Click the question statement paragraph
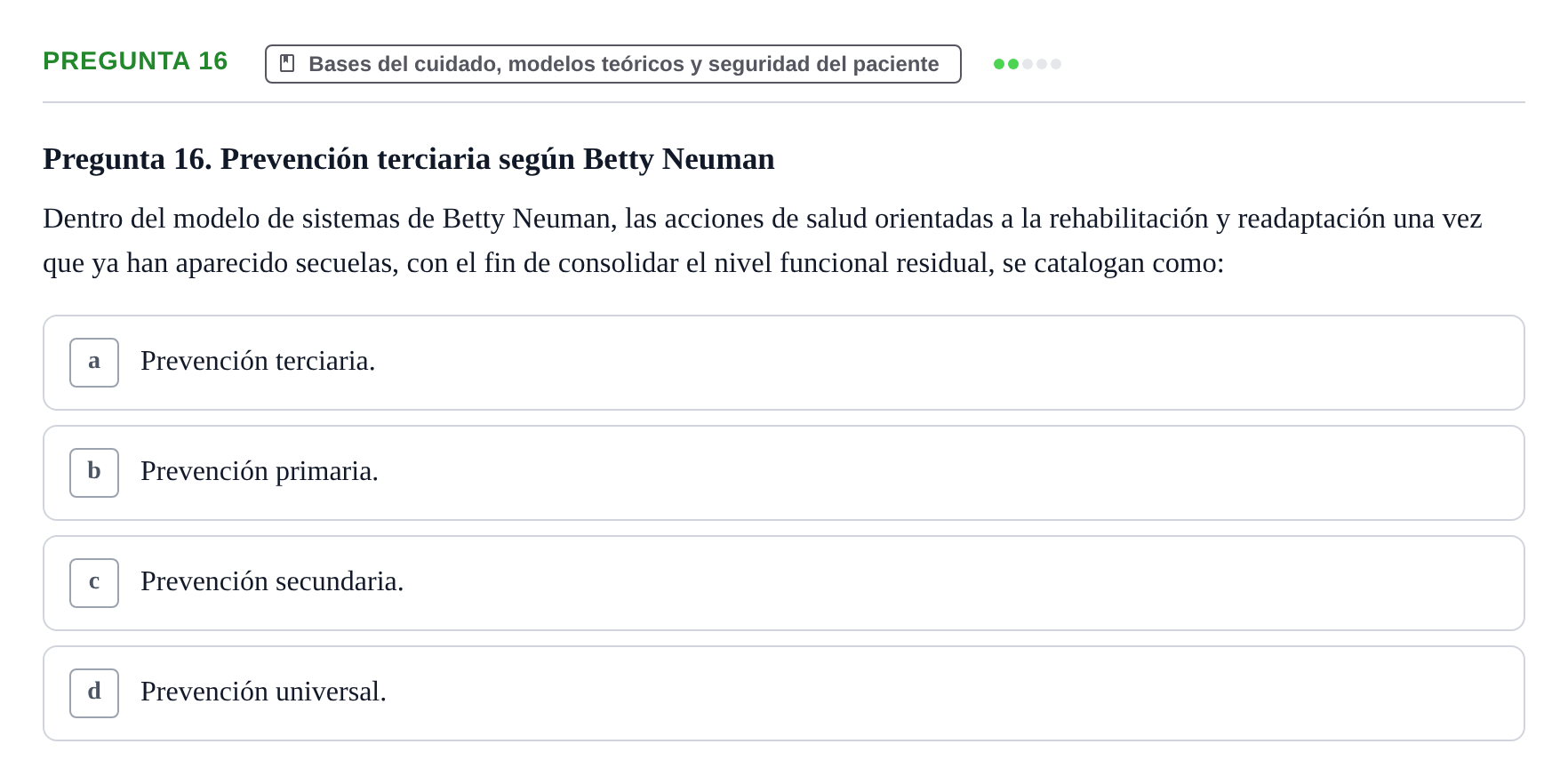 763,241
